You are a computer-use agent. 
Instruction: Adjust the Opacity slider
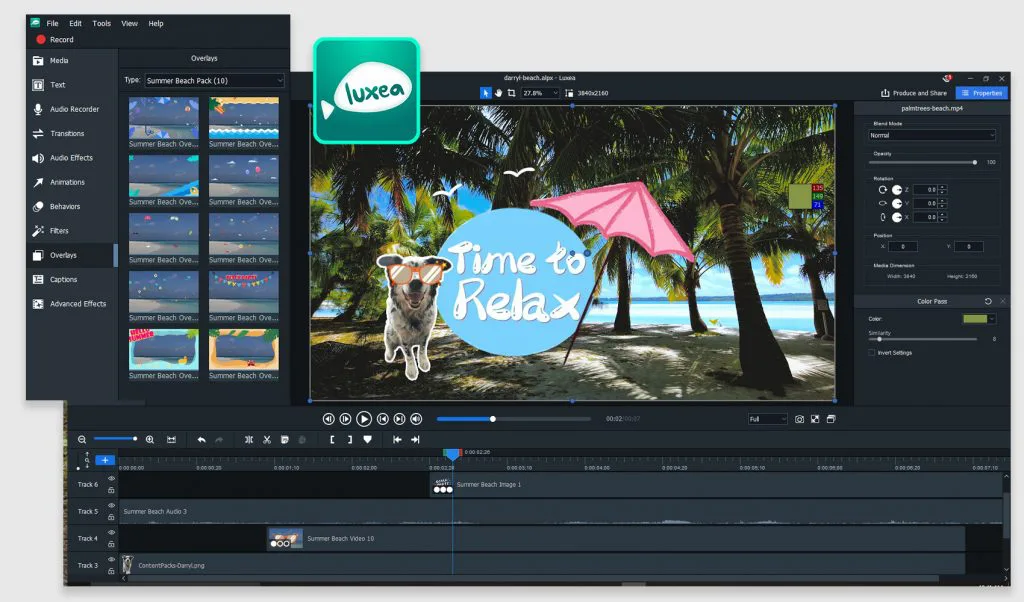923,163
